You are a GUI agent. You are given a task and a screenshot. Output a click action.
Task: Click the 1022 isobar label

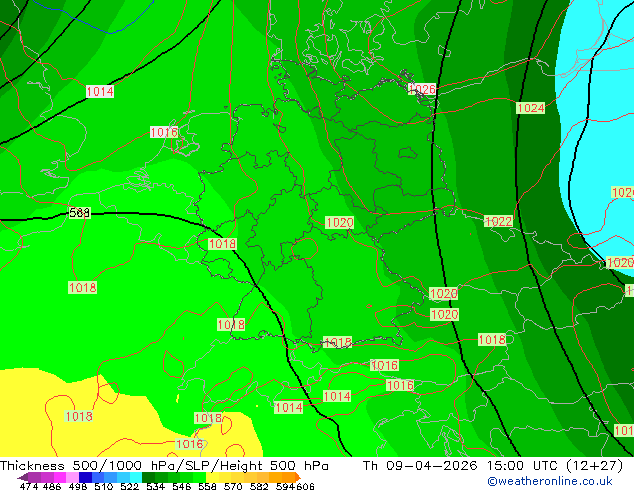tap(498, 221)
